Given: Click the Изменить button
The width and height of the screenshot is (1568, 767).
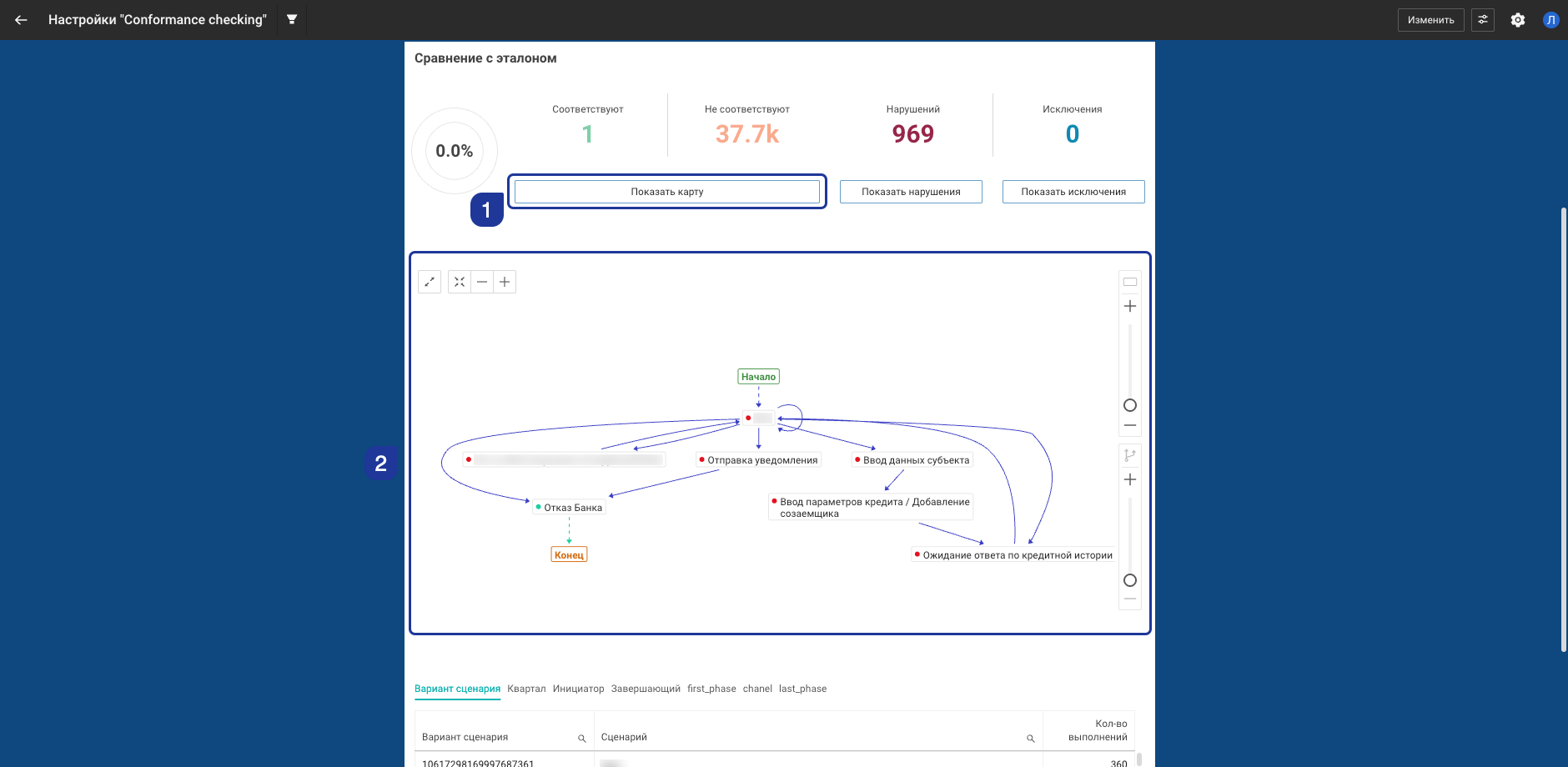Looking at the screenshot, I should pyautogui.click(x=1430, y=20).
